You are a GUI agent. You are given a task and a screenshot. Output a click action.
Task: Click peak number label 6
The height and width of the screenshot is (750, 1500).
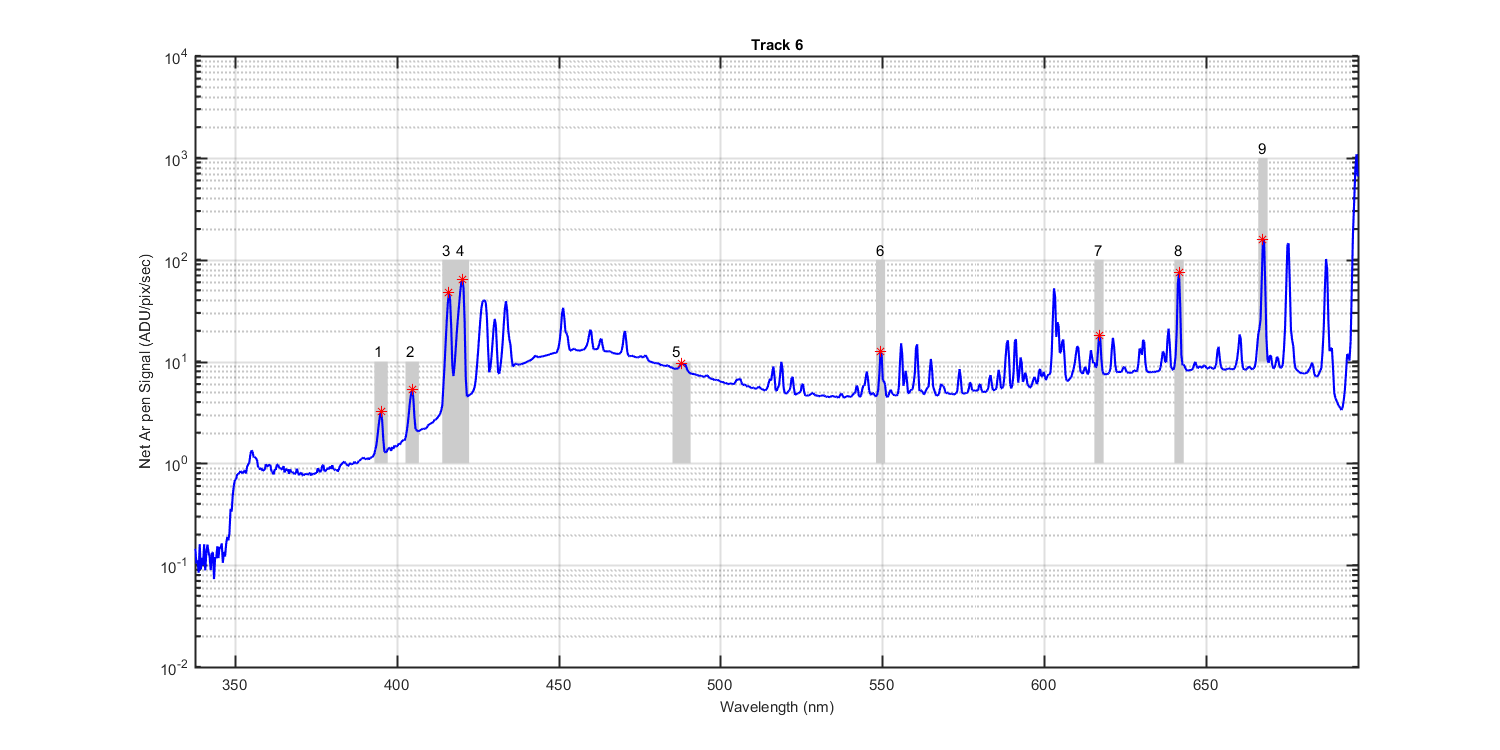[x=880, y=250]
